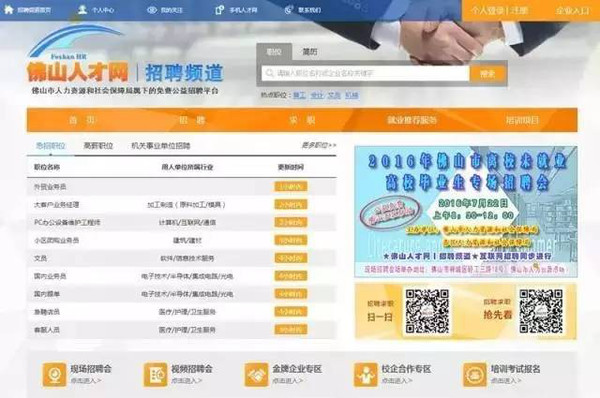This screenshot has height=398, width=600.
Task: Click the eye icon for 我的关注
Action: point(152,10)
